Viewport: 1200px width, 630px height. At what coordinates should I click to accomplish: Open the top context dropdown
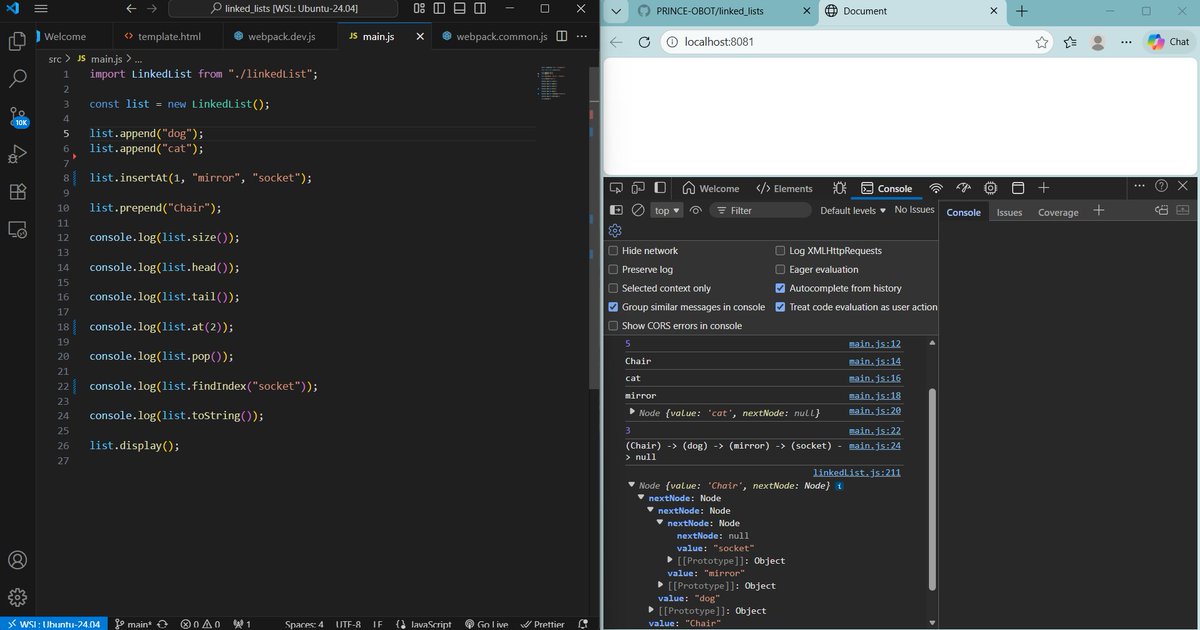(667, 210)
